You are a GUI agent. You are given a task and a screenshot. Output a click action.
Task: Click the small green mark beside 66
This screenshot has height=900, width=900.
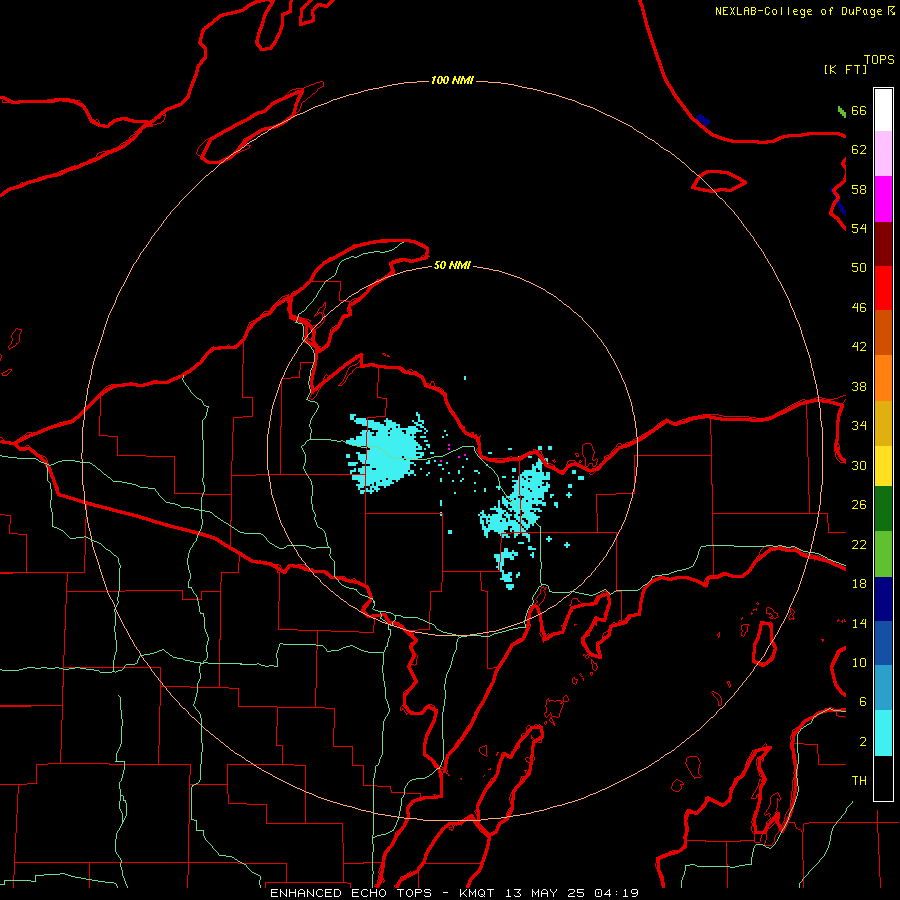point(841,111)
